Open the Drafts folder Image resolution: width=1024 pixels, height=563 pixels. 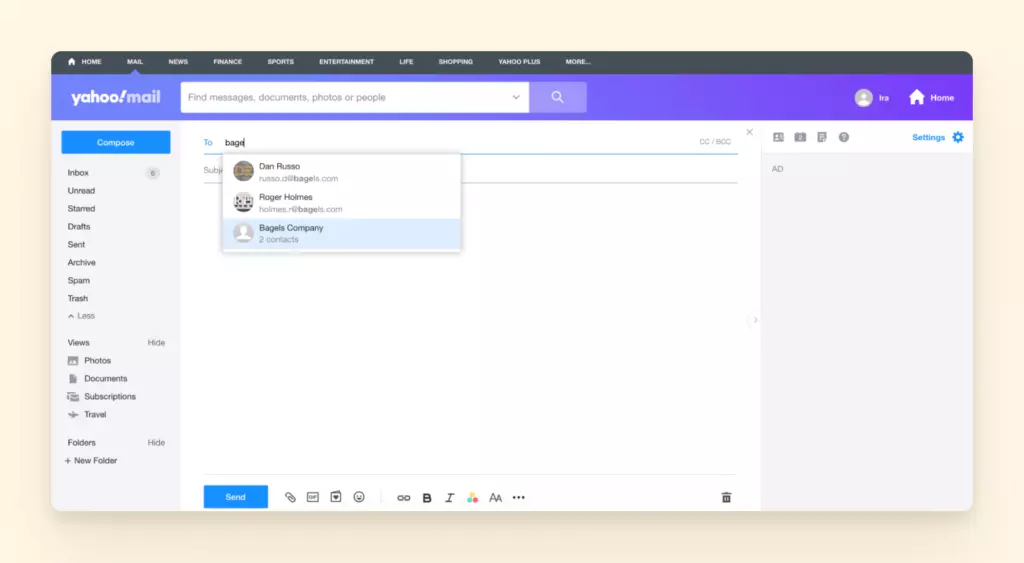79,227
